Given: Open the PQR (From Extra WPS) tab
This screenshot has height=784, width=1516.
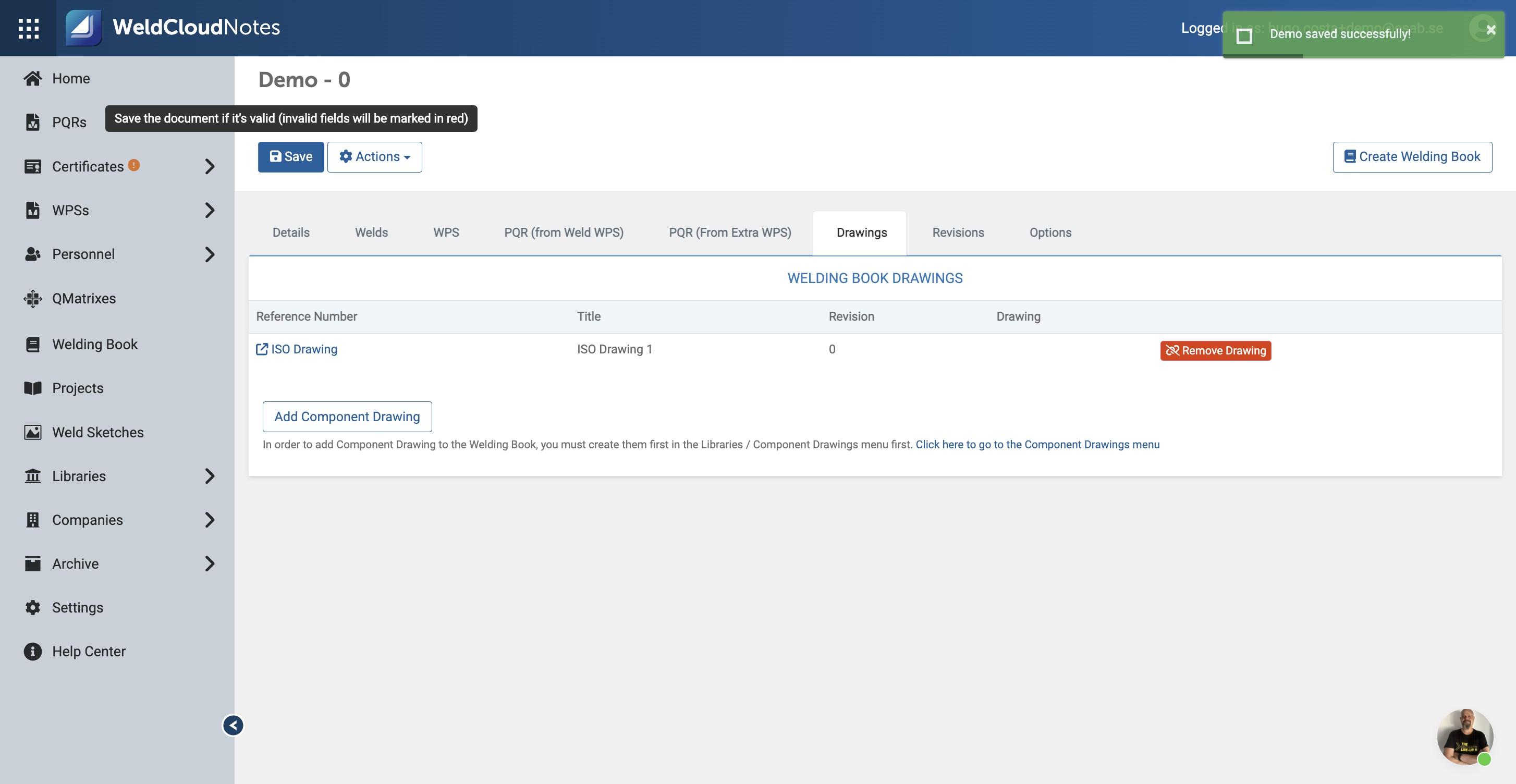Looking at the screenshot, I should (x=730, y=232).
